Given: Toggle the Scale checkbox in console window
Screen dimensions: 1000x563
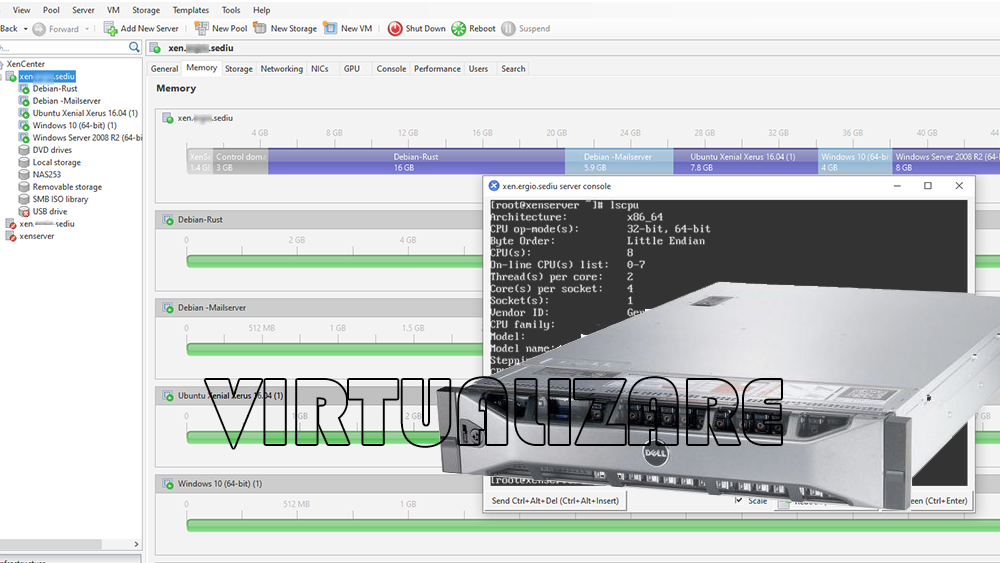Looking at the screenshot, I should click(x=739, y=501).
